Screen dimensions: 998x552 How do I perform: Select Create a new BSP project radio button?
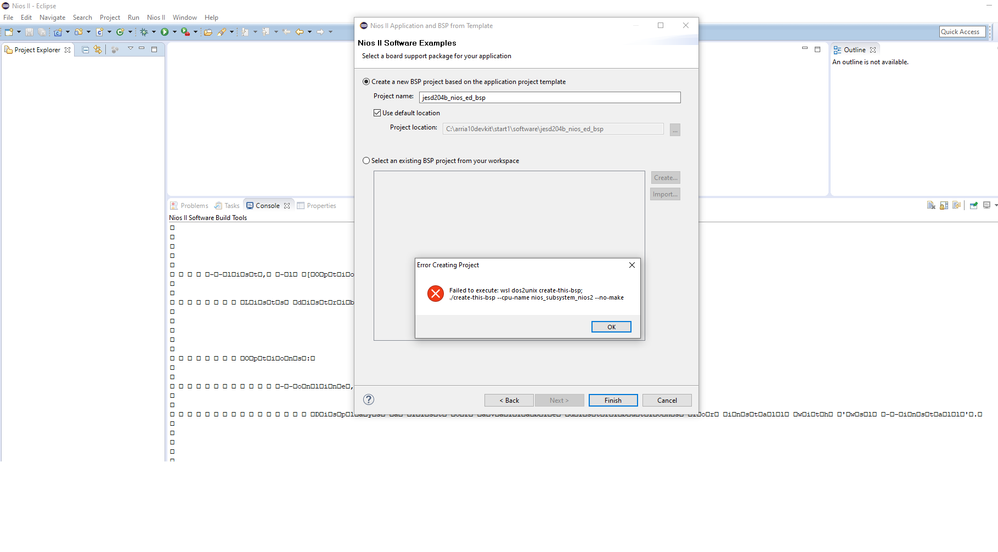[366, 81]
